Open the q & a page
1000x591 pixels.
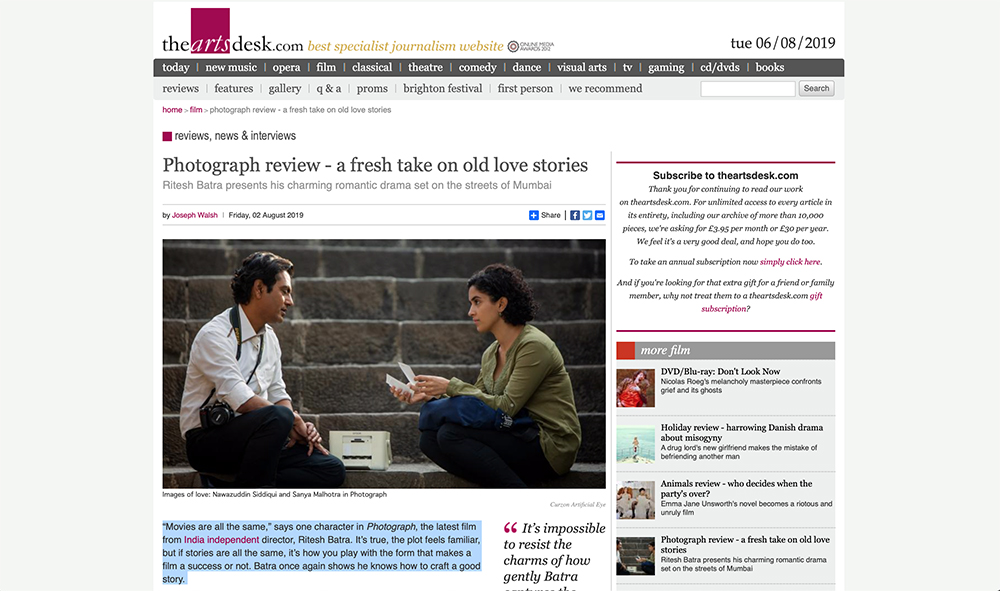329,89
